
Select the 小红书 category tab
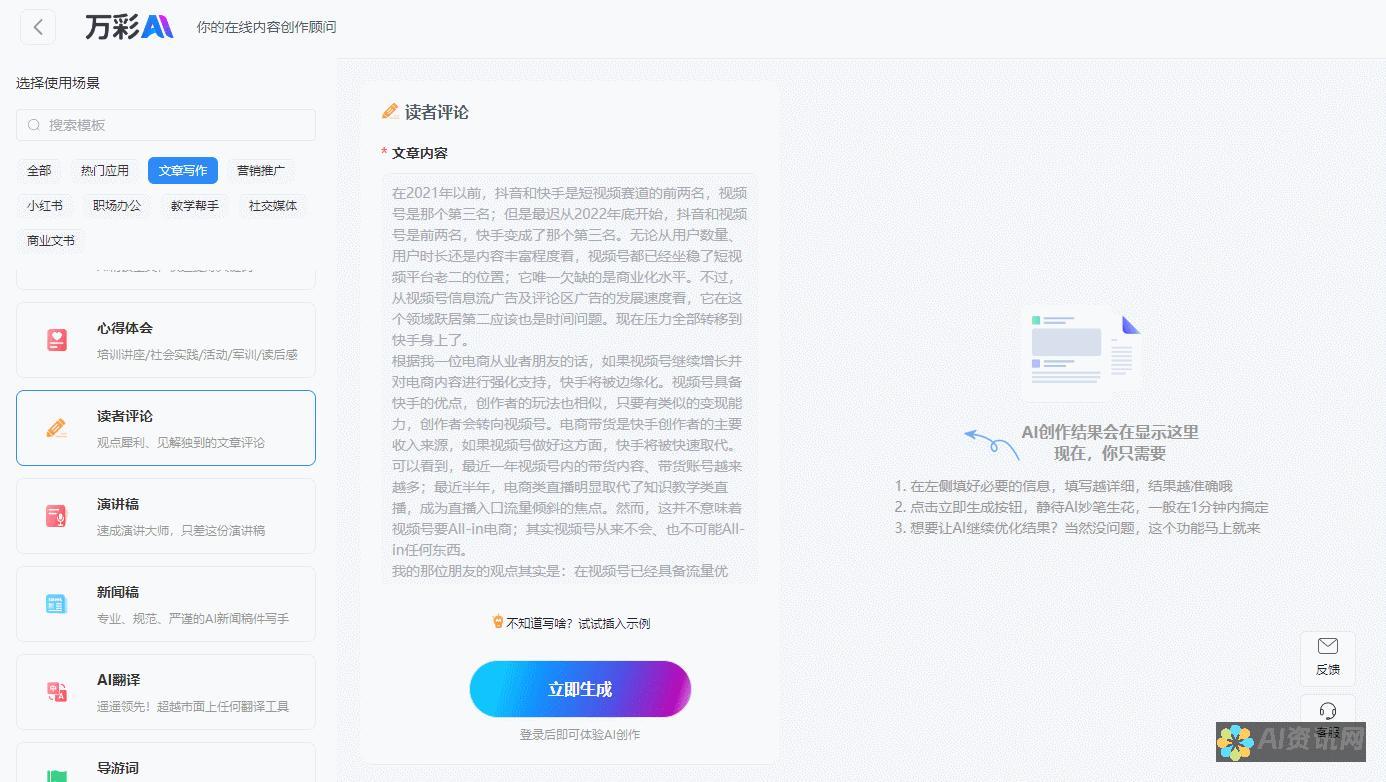[45, 206]
